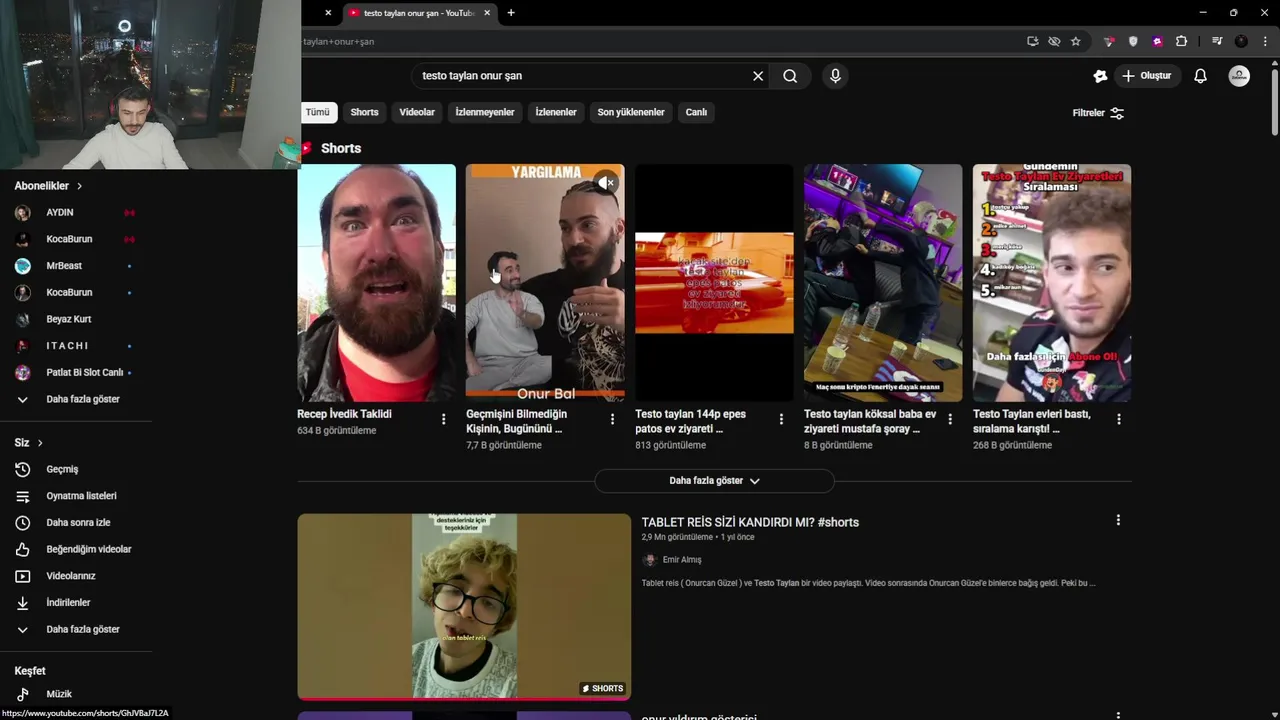Bookmark this page with the star icon

[1076, 41]
